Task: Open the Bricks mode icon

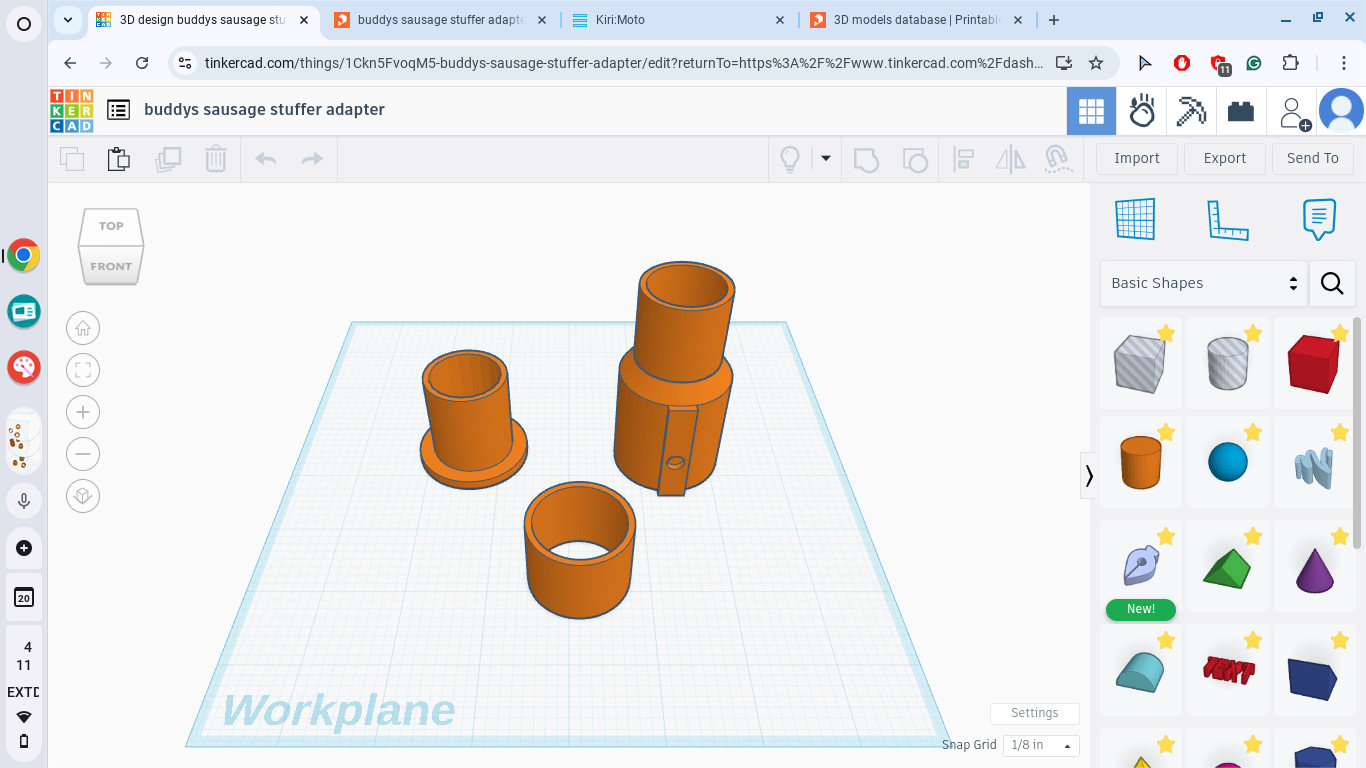Action: [x=1241, y=110]
